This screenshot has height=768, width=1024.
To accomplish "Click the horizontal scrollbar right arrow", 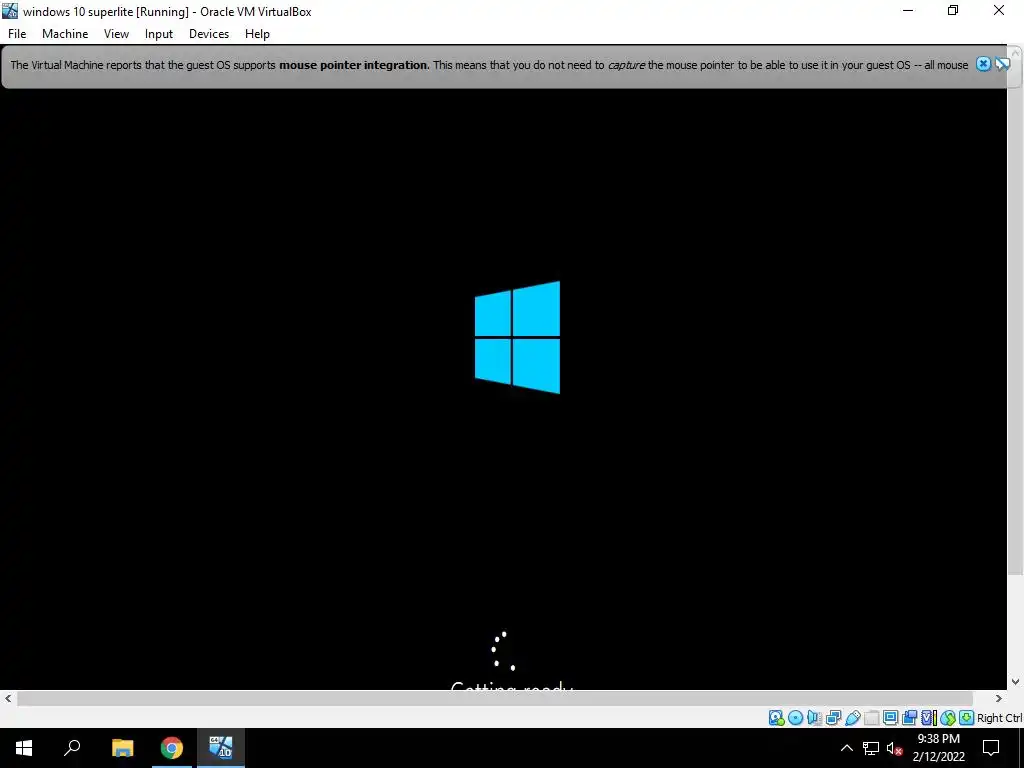I will [999, 698].
